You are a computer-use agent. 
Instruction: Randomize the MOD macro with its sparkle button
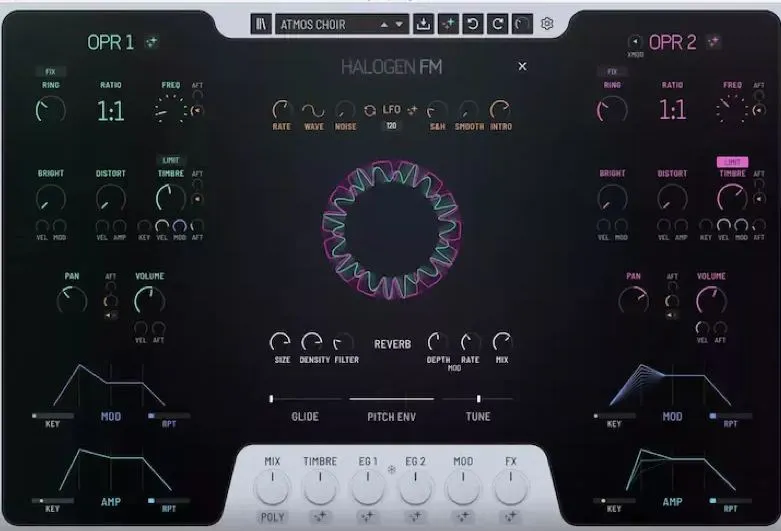463,517
